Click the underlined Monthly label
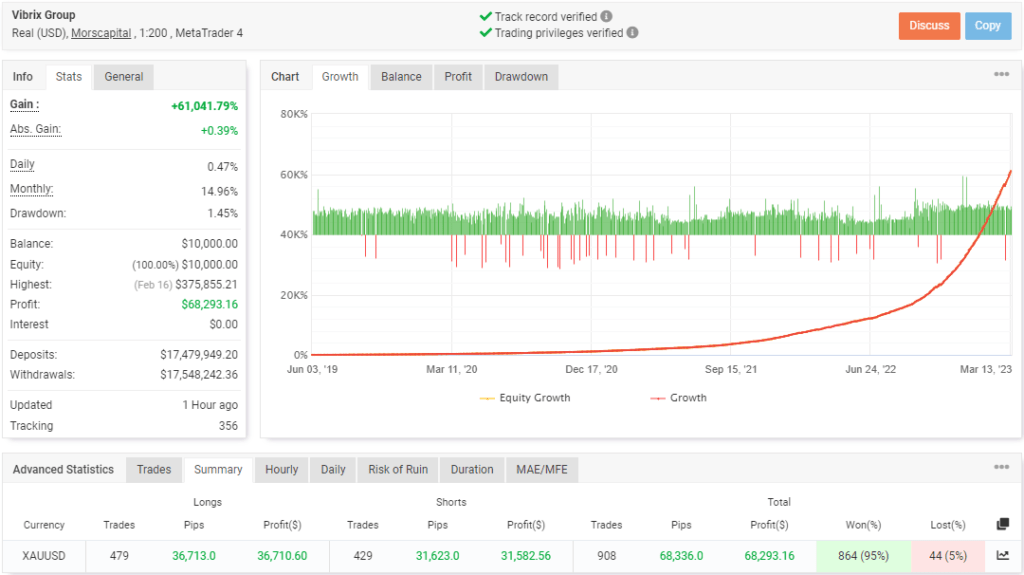1024x575 pixels. [31, 189]
